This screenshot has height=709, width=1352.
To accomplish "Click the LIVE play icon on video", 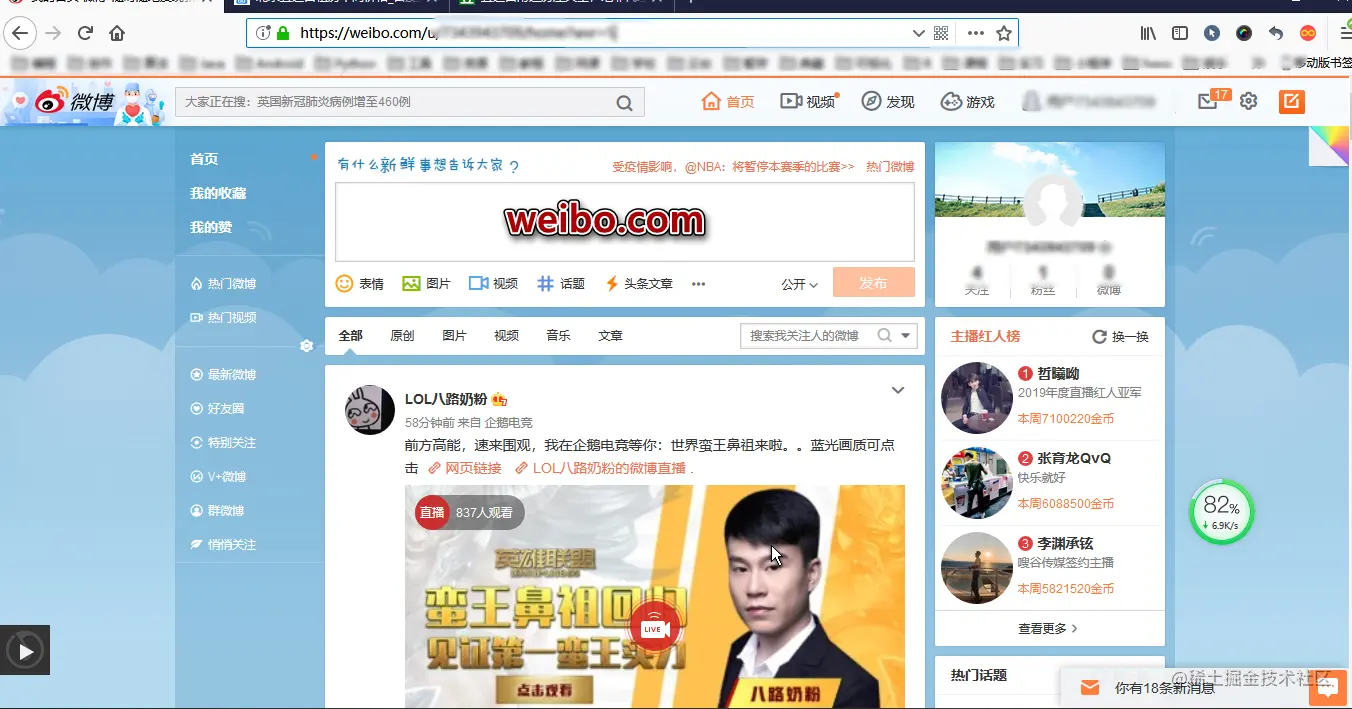I will (655, 627).
